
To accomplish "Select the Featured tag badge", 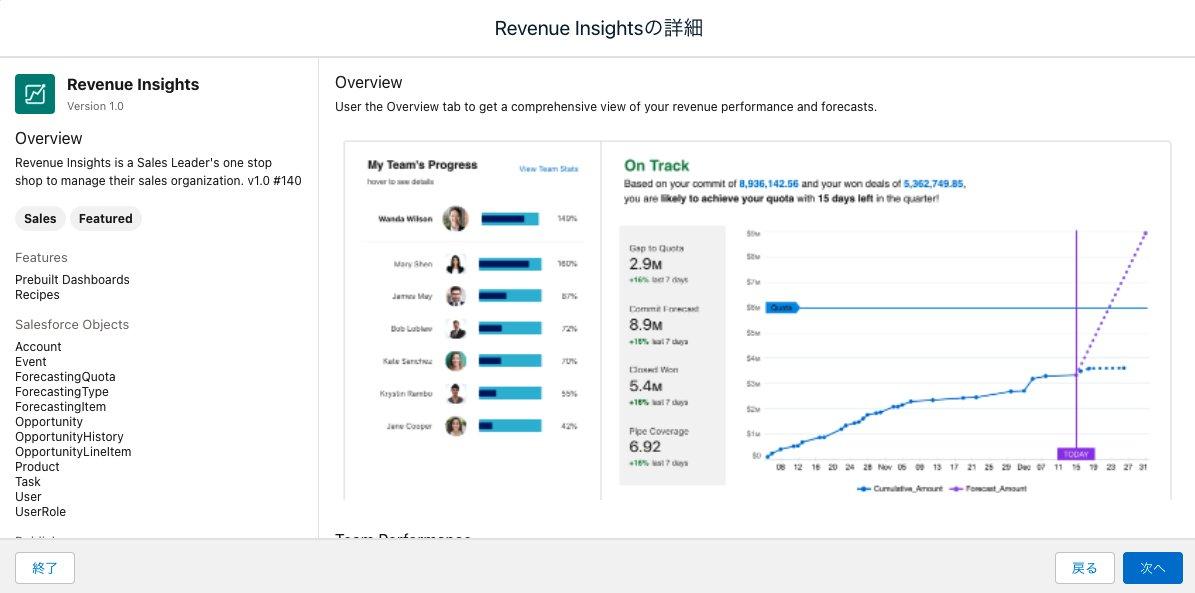I will tap(106, 219).
